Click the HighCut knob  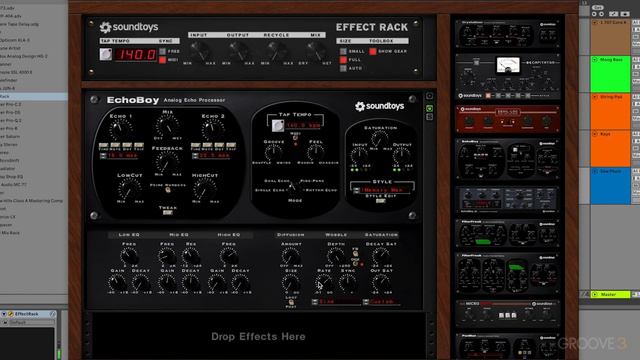click(205, 189)
